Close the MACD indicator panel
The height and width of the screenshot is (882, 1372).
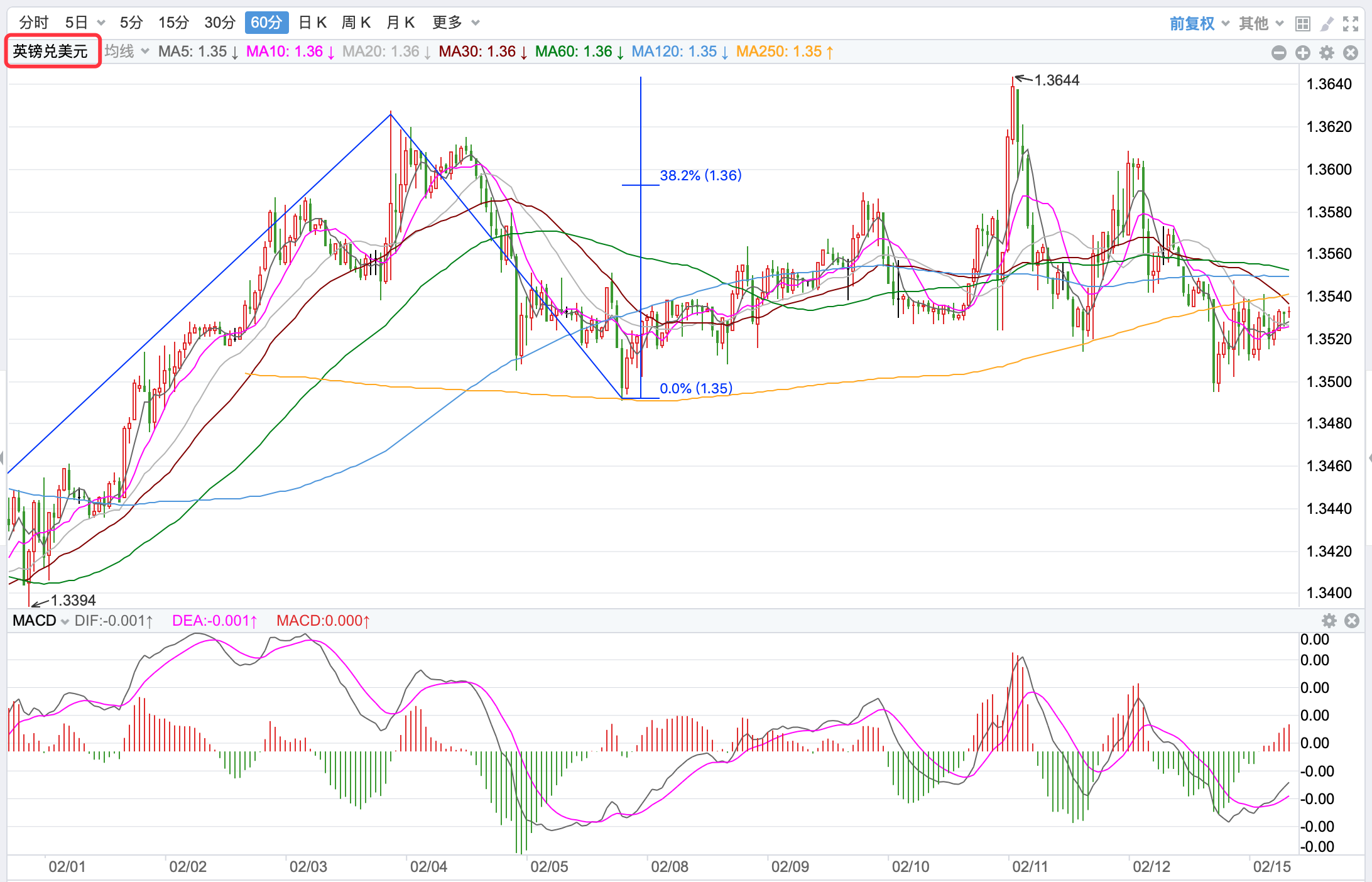[x=1352, y=621]
